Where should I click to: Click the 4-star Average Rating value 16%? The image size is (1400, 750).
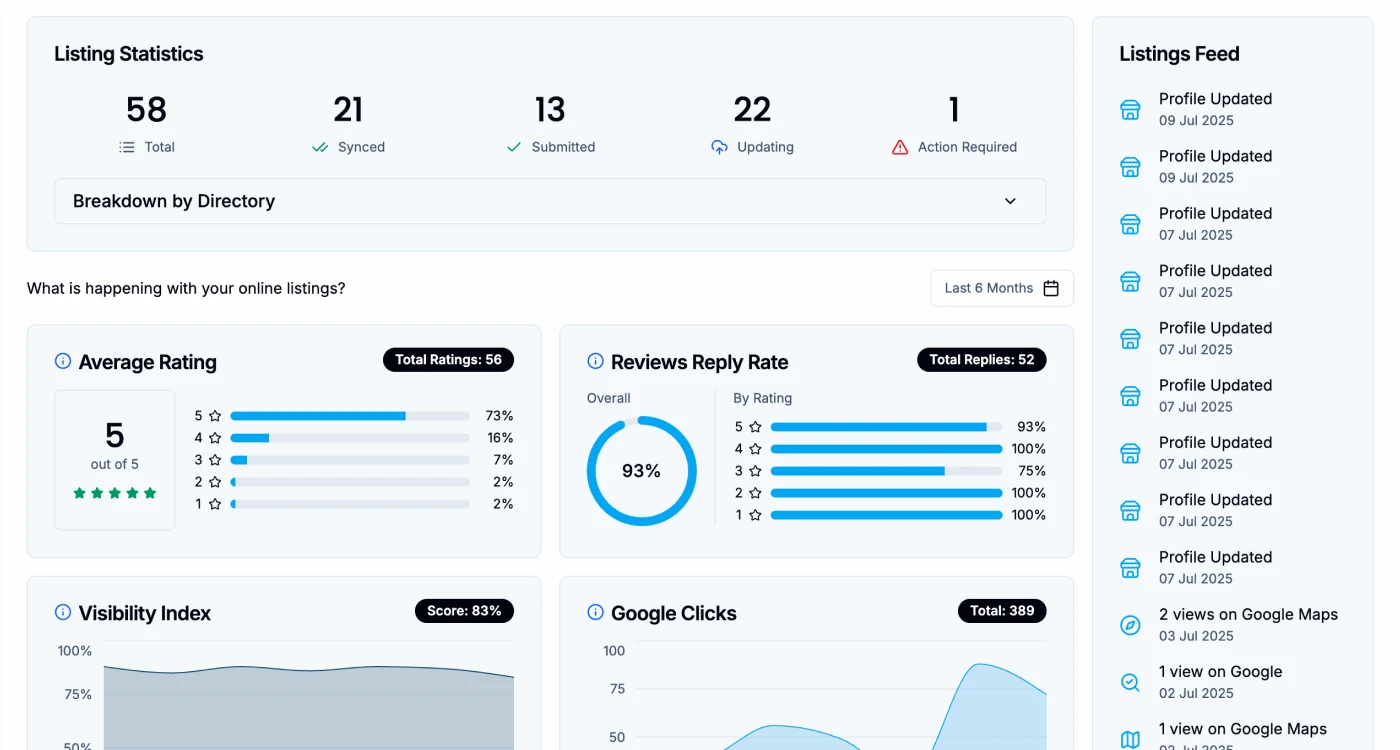tap(500, 438)
